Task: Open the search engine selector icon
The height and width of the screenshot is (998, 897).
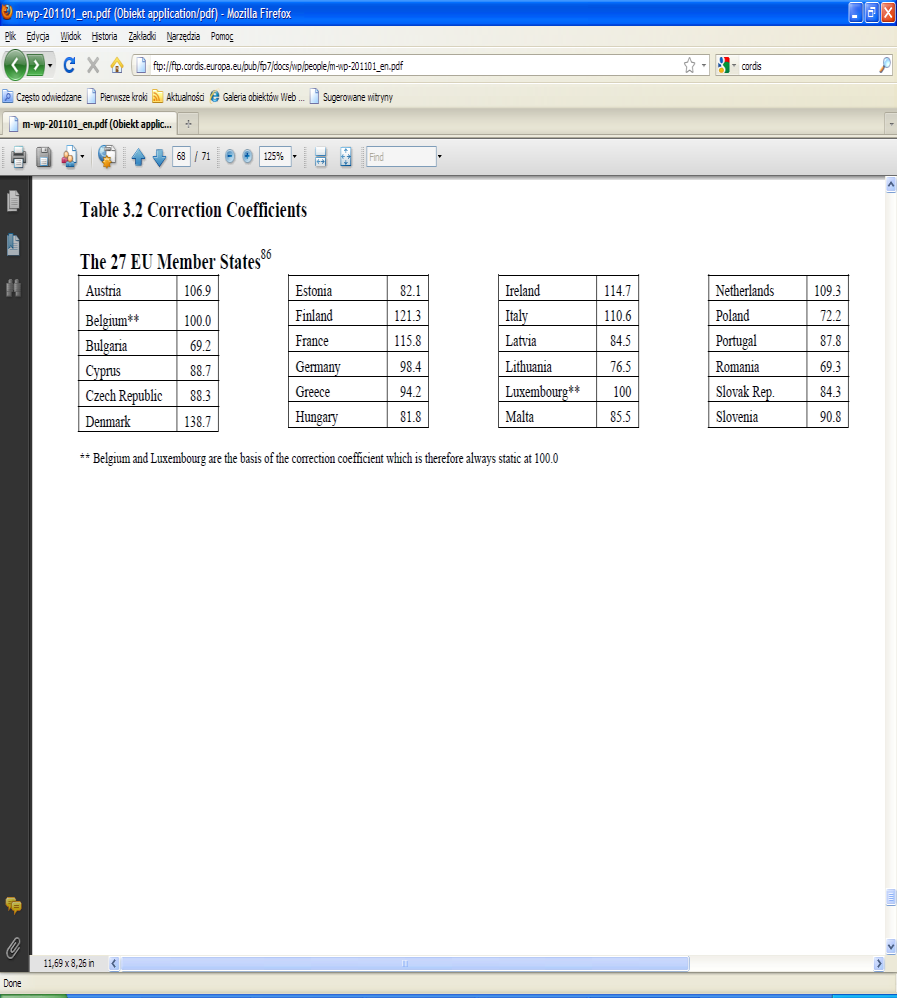Action: click(724, 66)
